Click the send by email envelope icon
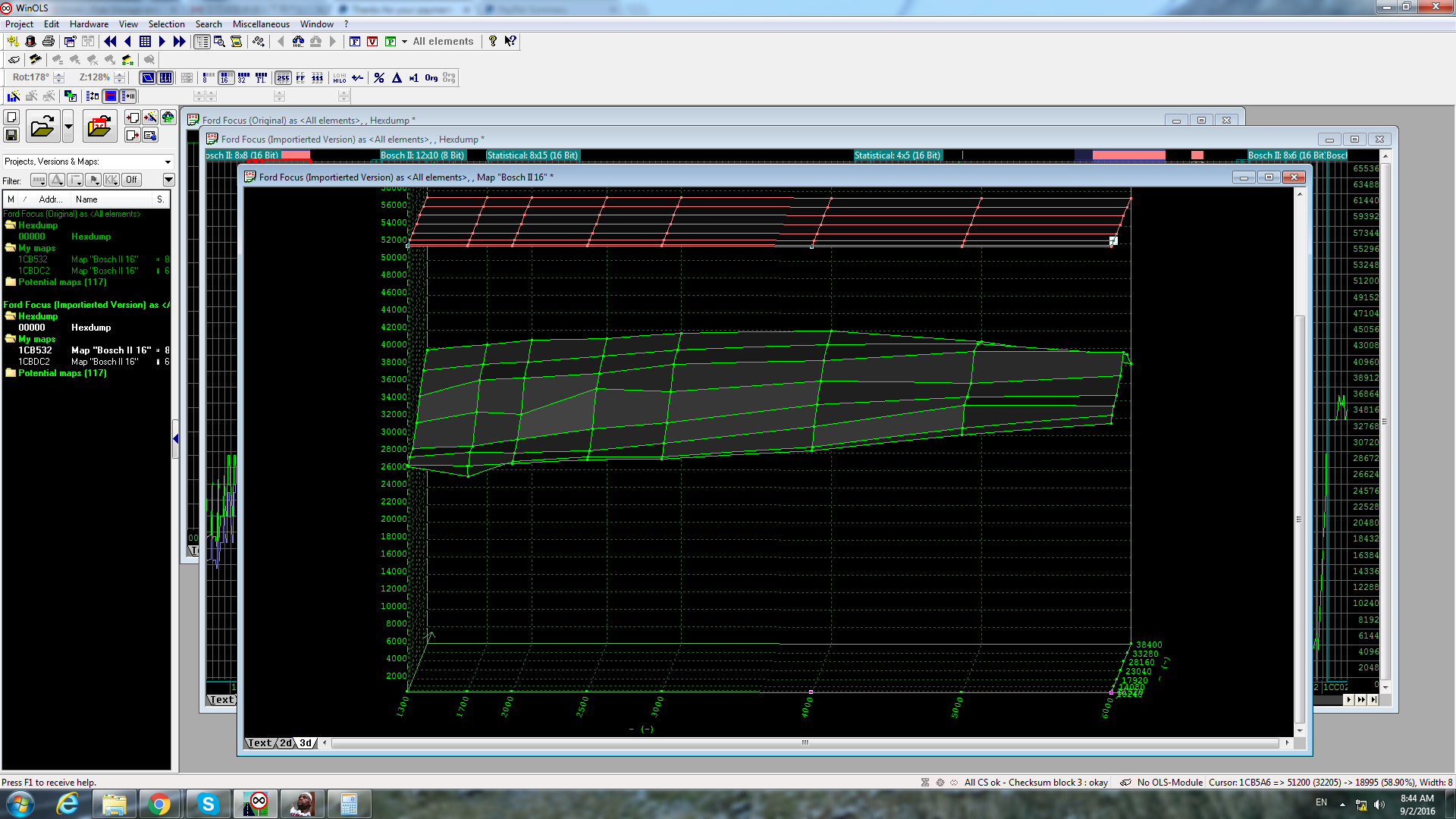Screen dimensions: 1456x819 [x=150, y=135]
